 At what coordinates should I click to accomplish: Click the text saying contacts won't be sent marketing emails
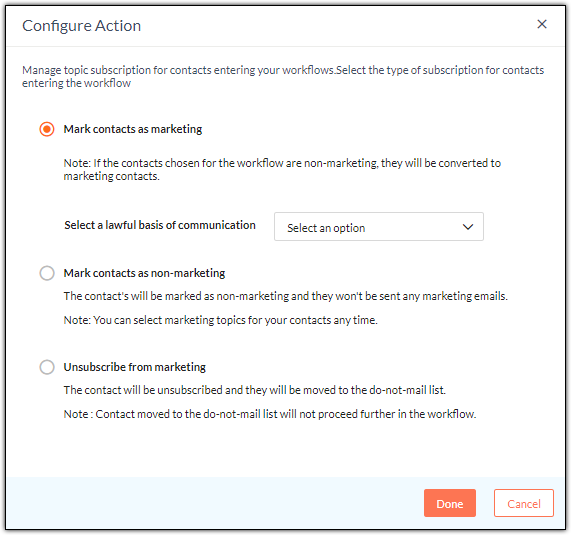(286, 296)
